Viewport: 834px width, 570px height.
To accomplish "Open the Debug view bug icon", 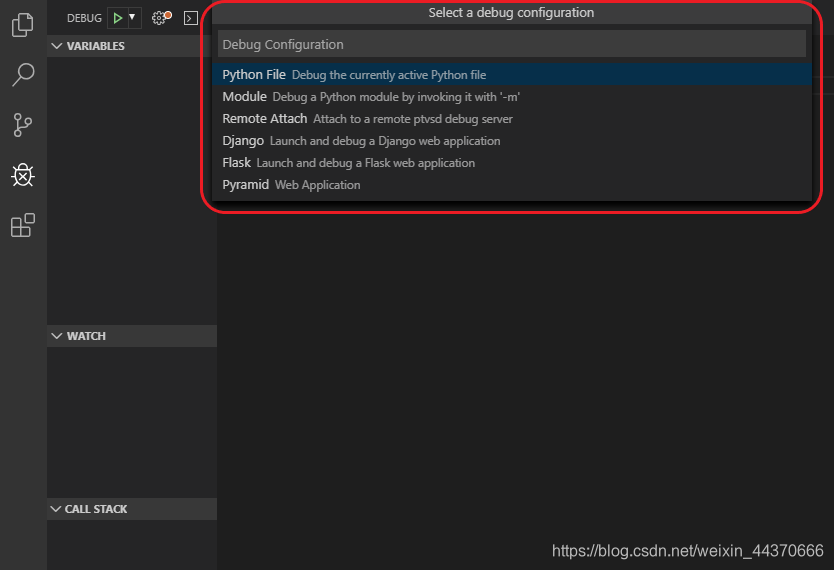I will (23, 175).
